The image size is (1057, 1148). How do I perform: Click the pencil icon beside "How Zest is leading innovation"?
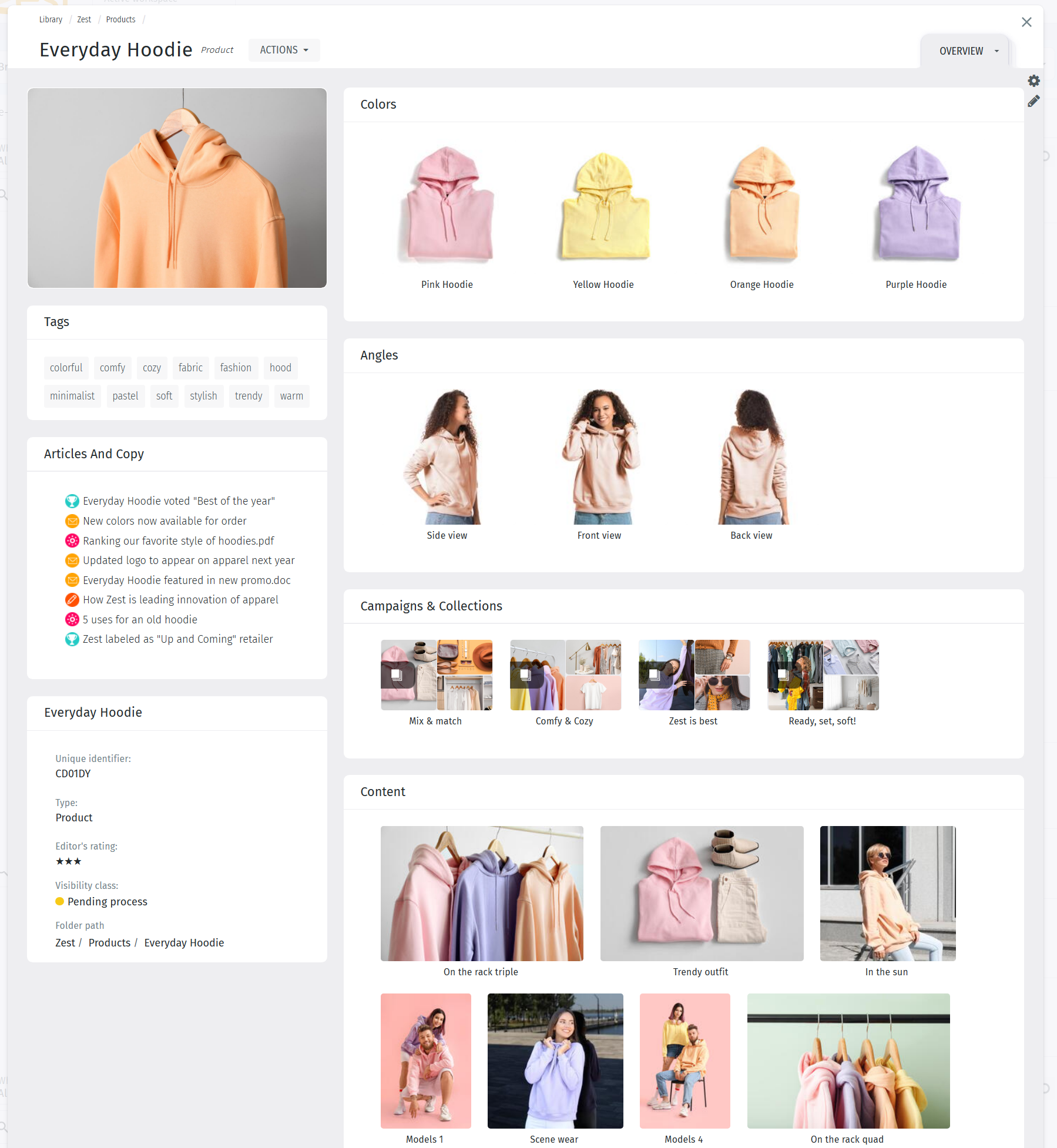click(72, 600)
